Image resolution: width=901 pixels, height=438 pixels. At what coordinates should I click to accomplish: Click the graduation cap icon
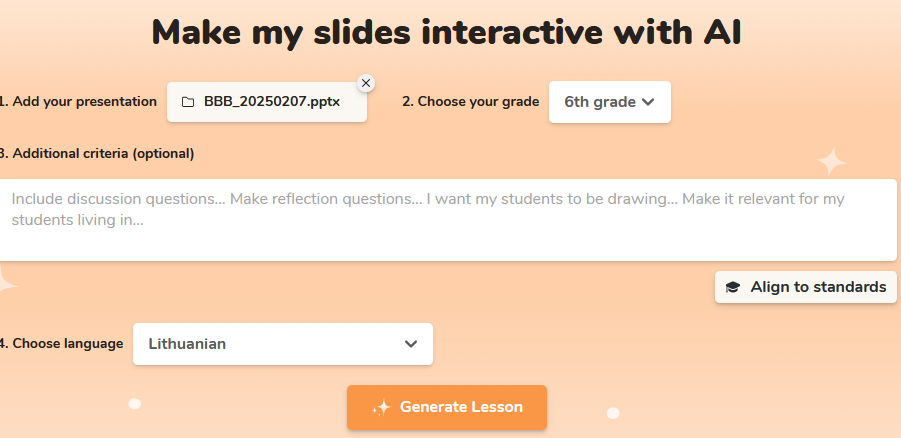click(733, 287)
